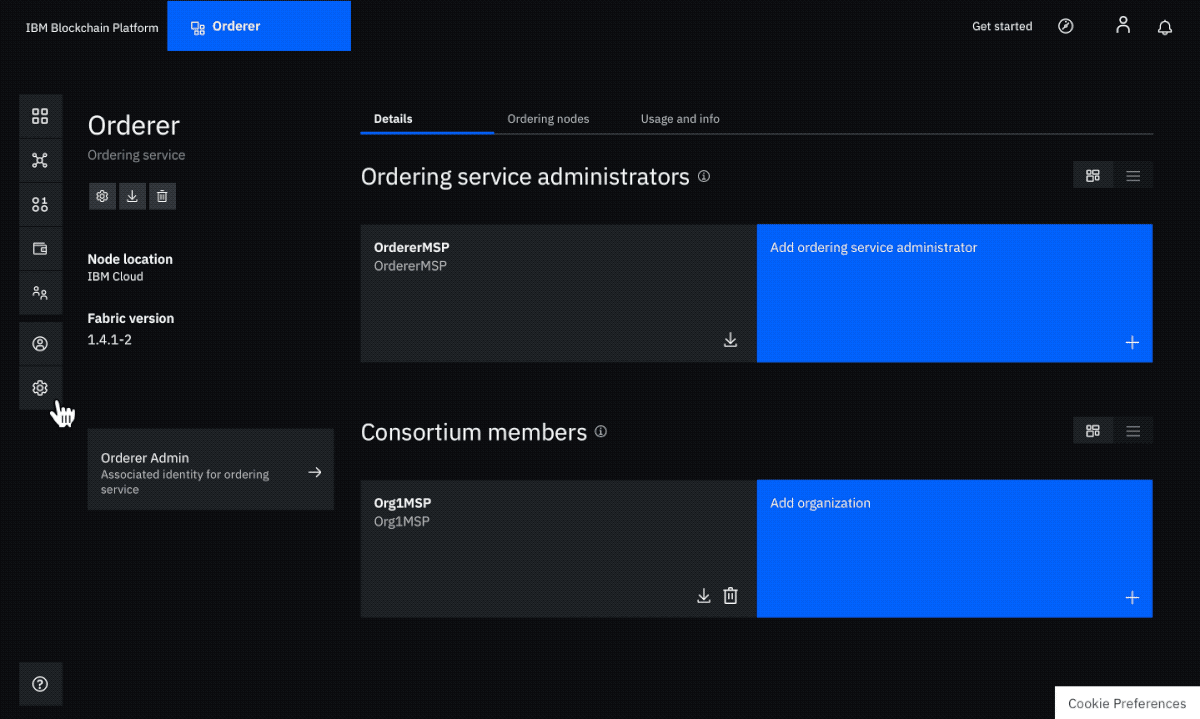The height and width of the screenshot is (719, 1200).
Task: Switch to the Ordering nodes tab
Action: (548, 119)
